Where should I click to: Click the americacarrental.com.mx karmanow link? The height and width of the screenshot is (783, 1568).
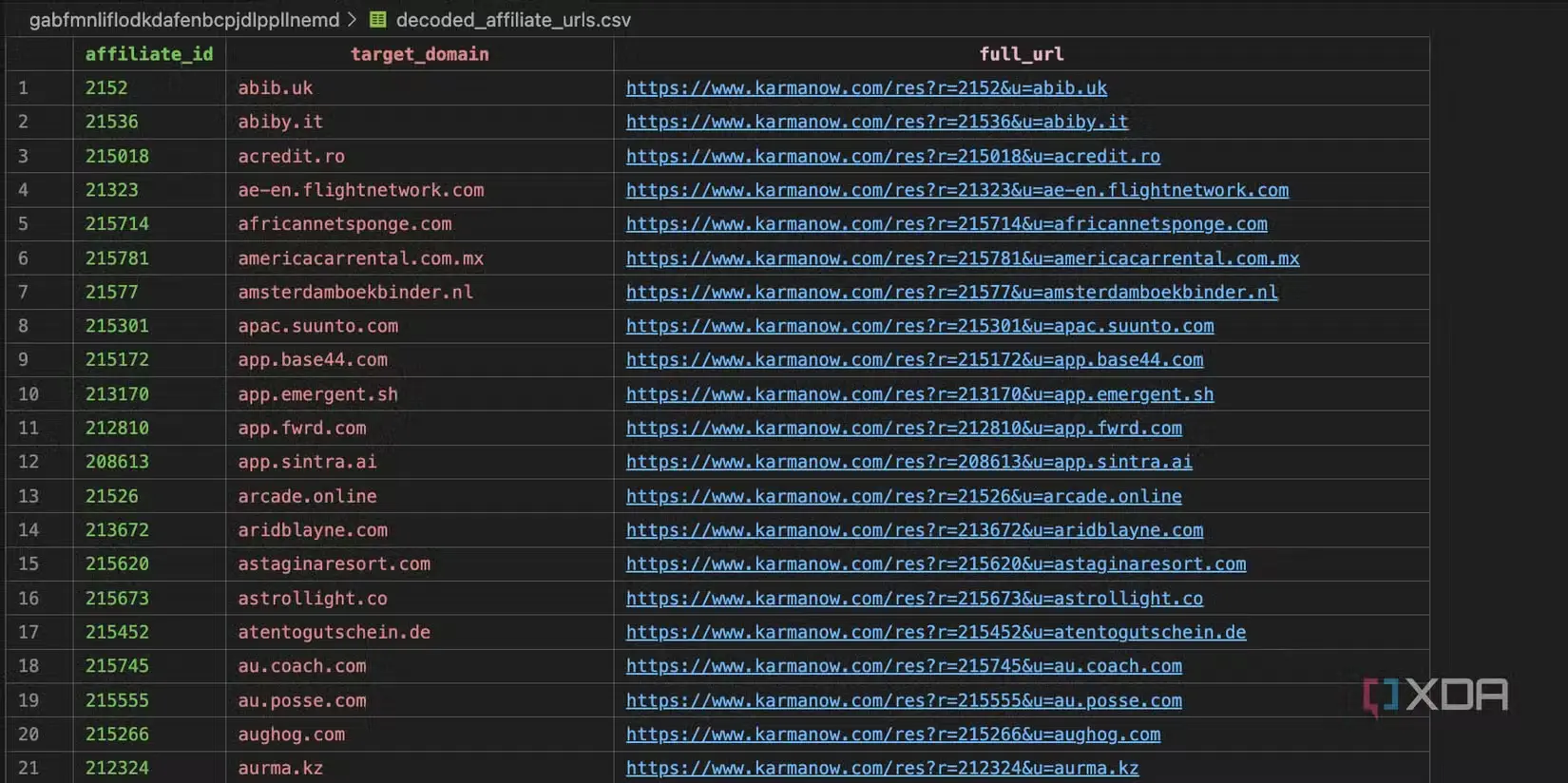click(962, 258)
